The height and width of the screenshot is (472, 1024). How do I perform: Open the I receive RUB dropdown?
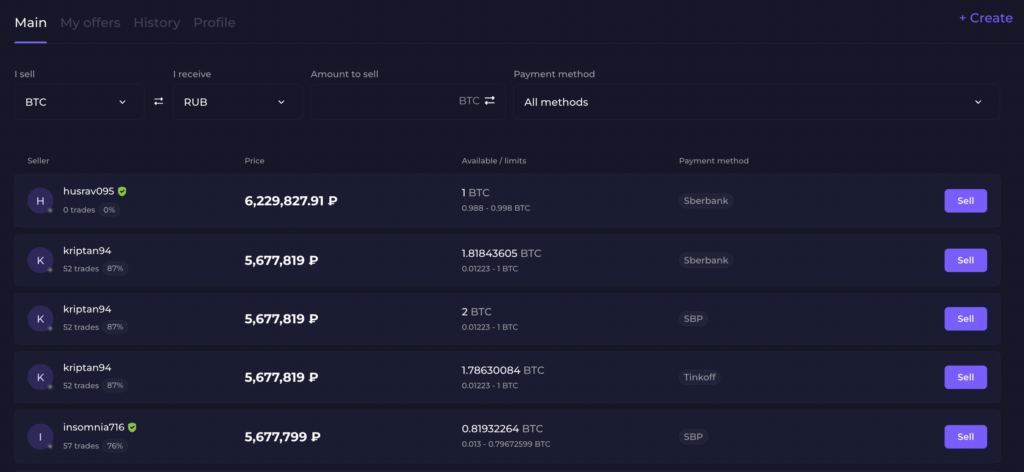pyautogui.click(x=238, y=102)
